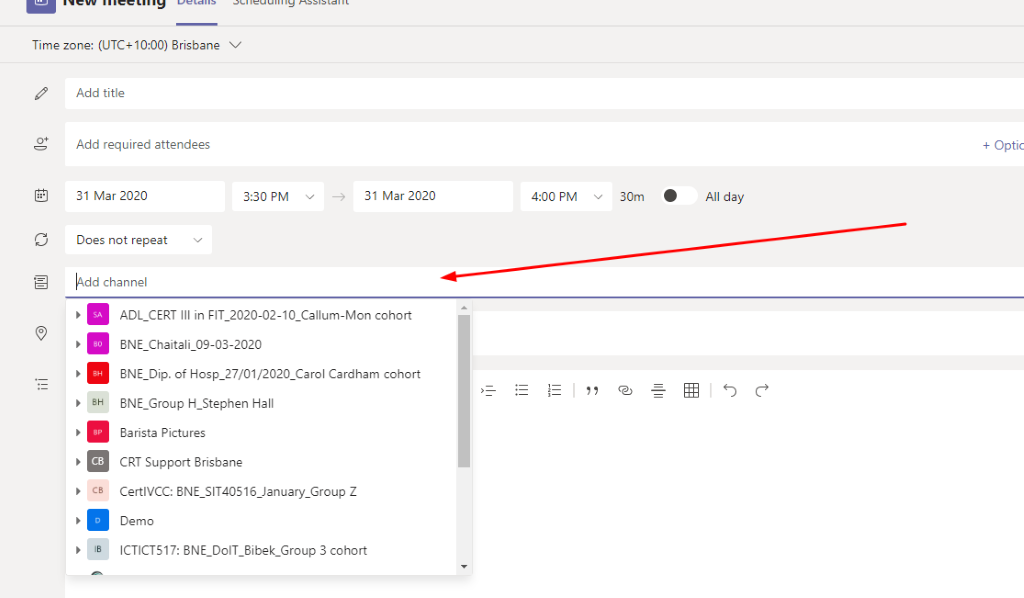Insert a bulleted list
The image size is (1024, 598).
pos(521,390)
